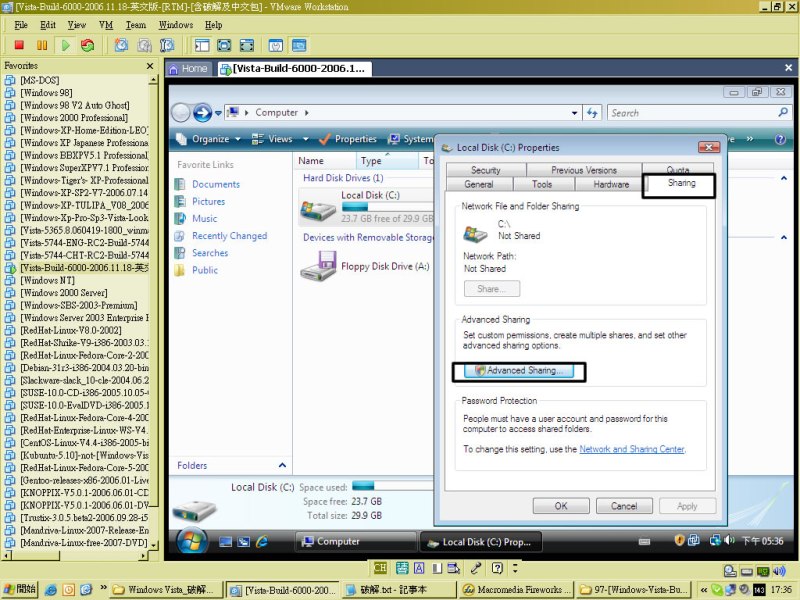Select [Windows 98] in the Favorites list

point(46,93)
